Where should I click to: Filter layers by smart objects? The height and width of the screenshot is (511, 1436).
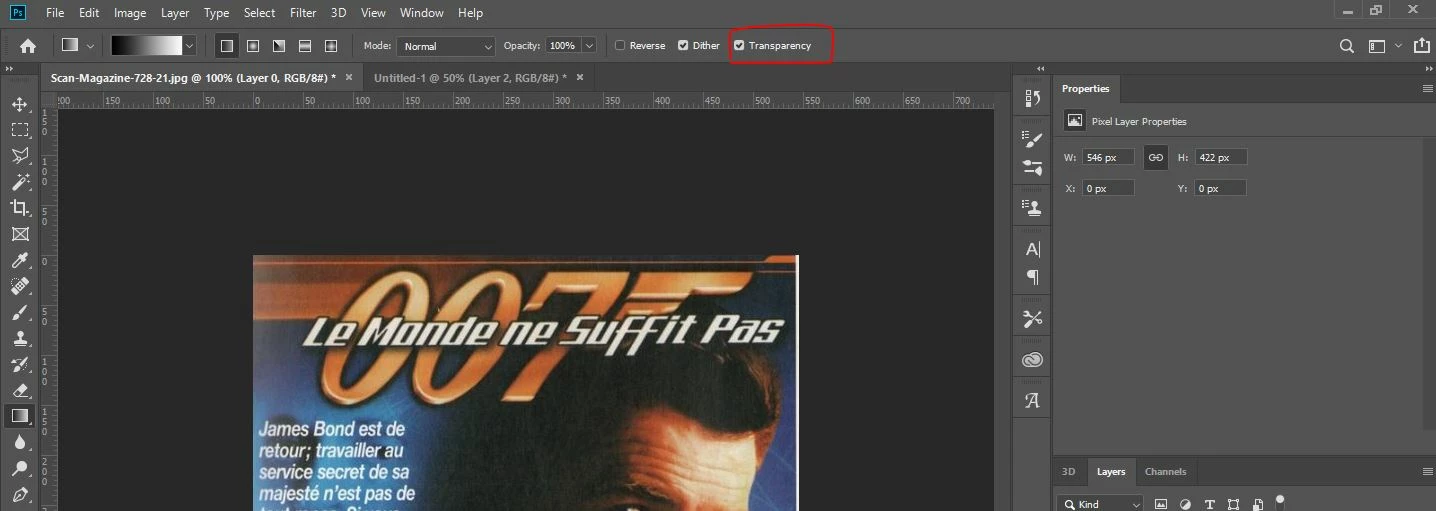1258,505
